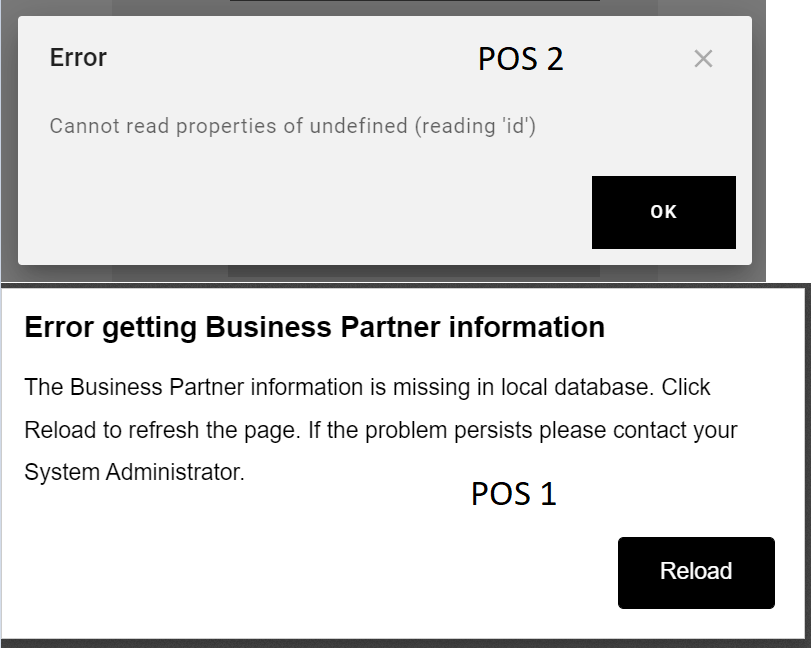Screen dimensions: 811x648
Task: Click the "System Administrator." text
Action: coord(134,472)
